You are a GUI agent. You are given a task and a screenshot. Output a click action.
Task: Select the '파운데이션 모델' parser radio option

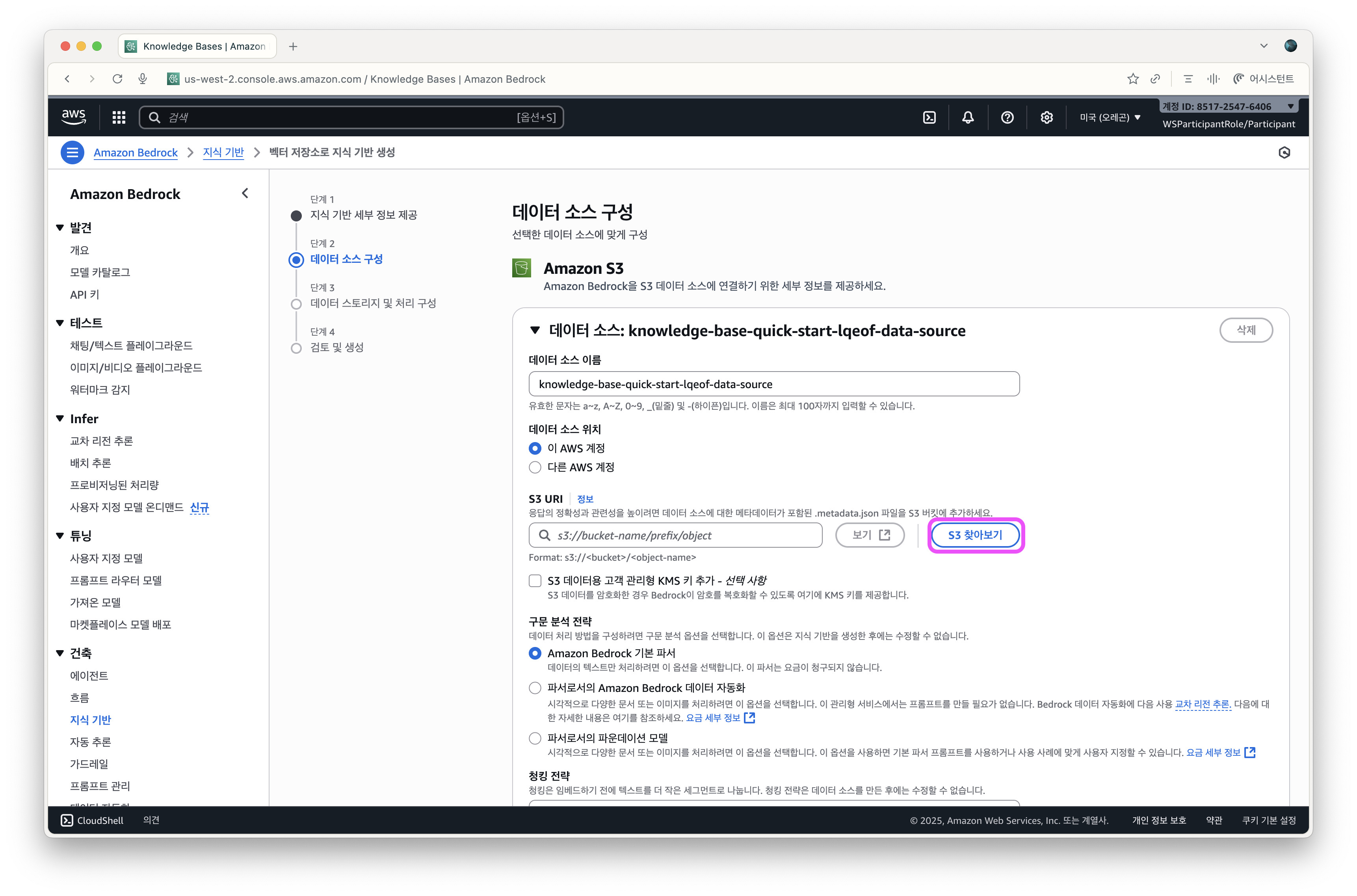click(x=535, y=738)
